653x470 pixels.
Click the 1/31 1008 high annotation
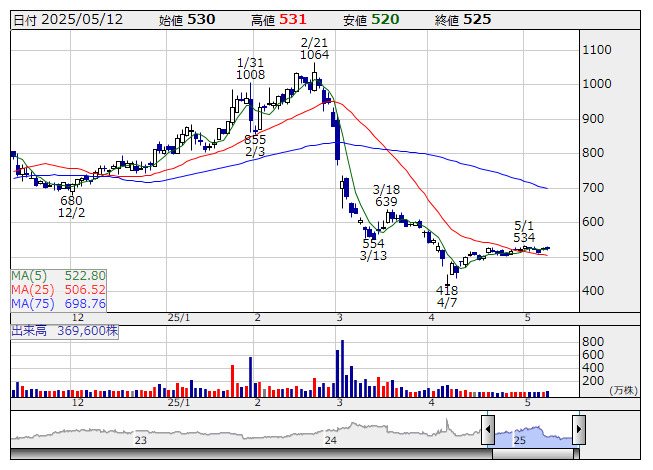click(x=250, y=69)
